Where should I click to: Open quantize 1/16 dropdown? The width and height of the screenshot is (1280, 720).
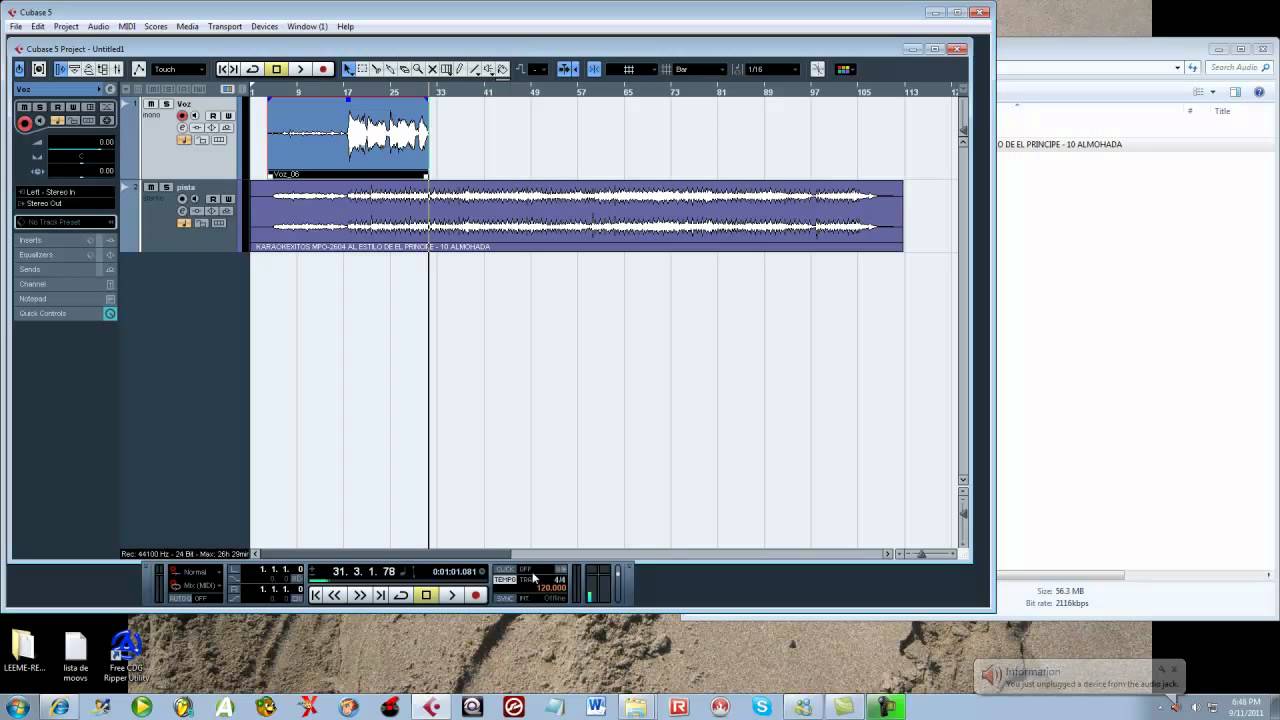click(x=773, y=69)
